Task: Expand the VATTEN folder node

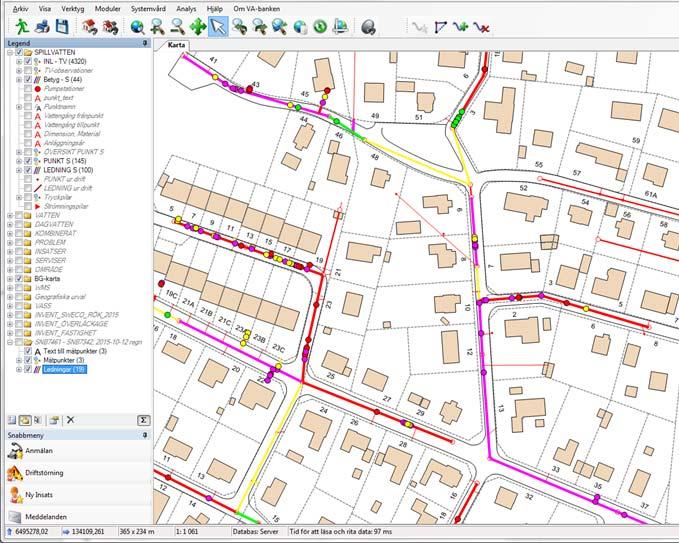Action: (10, 215)
